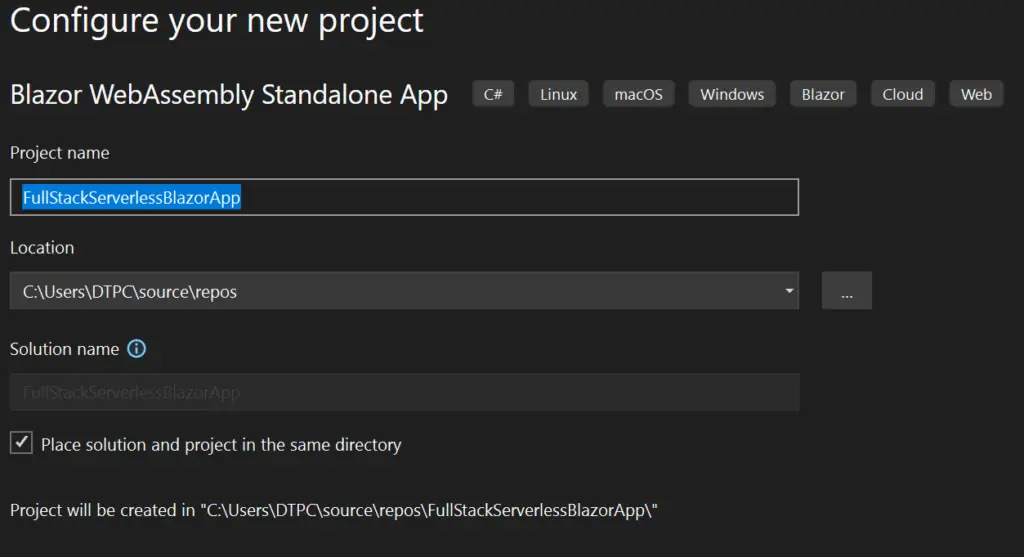Screen dimensions: 1024x557
Task: Click the Location label
Action: coord(42,247)
